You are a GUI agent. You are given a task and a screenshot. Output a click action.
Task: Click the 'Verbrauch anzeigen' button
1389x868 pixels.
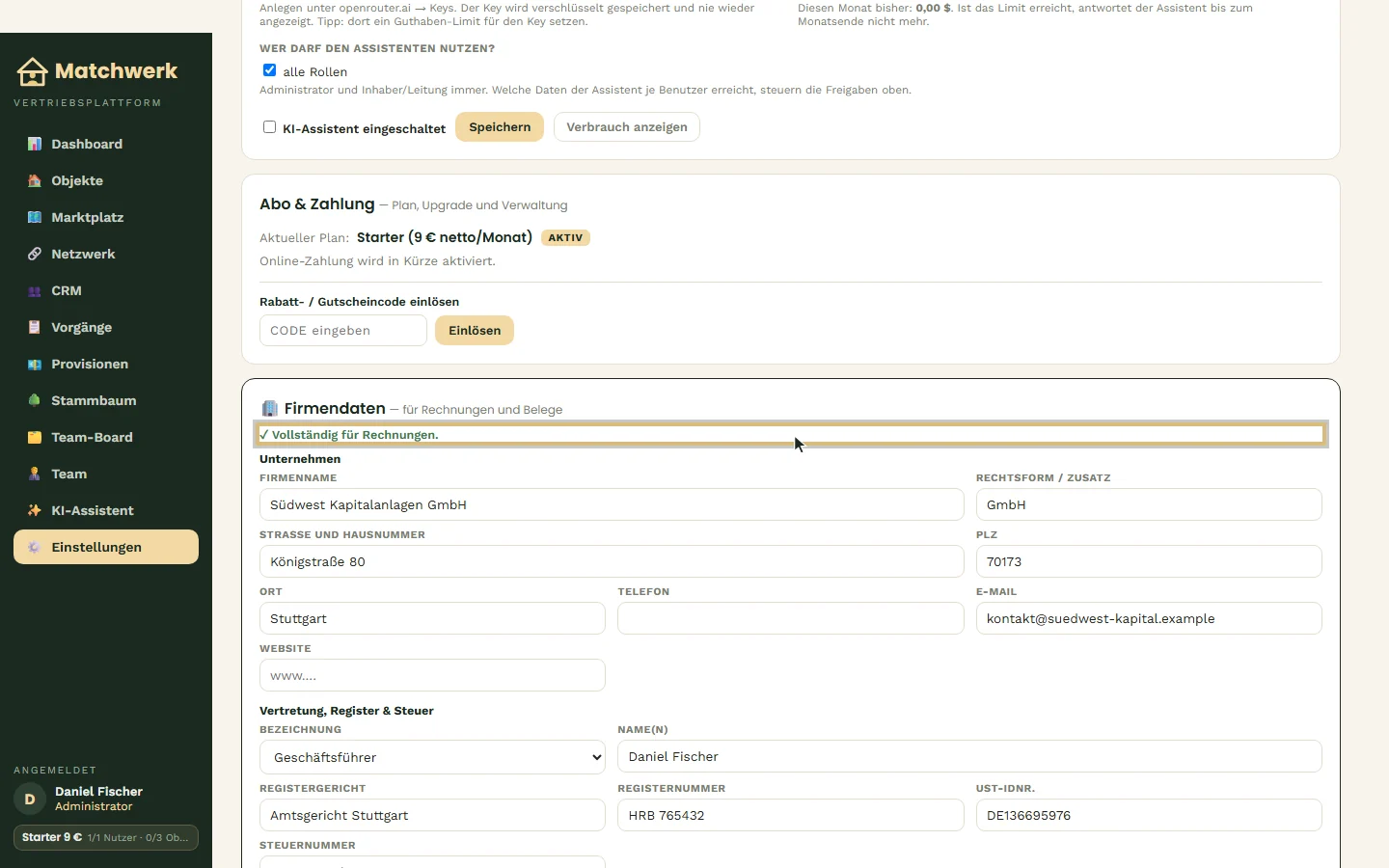(627, 127)
